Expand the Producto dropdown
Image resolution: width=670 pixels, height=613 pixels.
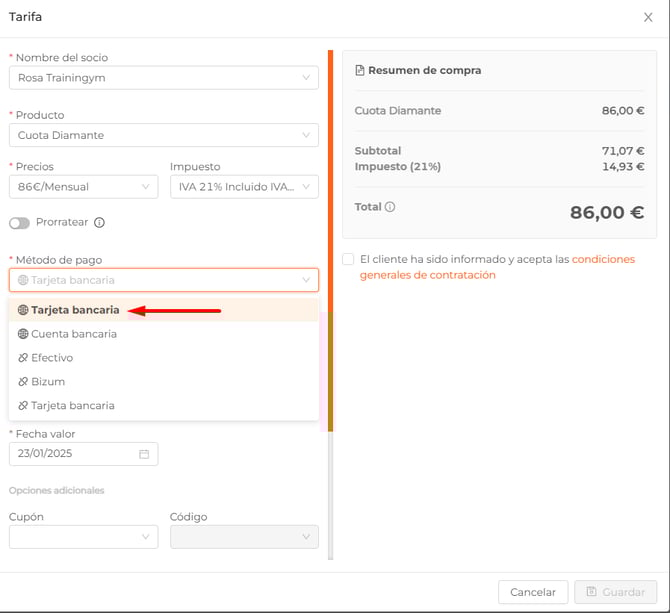coord(163,135)
